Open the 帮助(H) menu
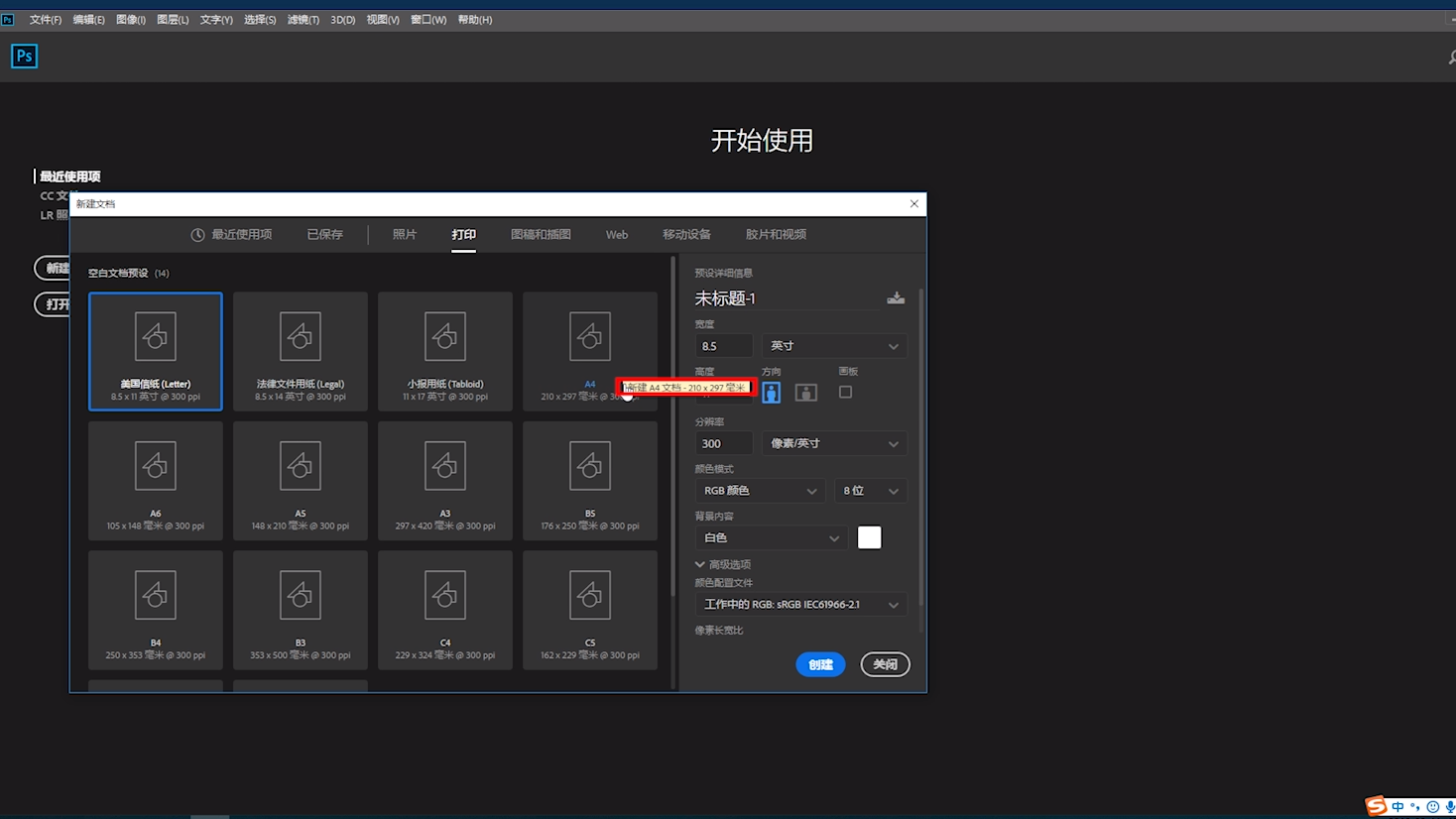 pyautogui.click(x=475, y=20)
